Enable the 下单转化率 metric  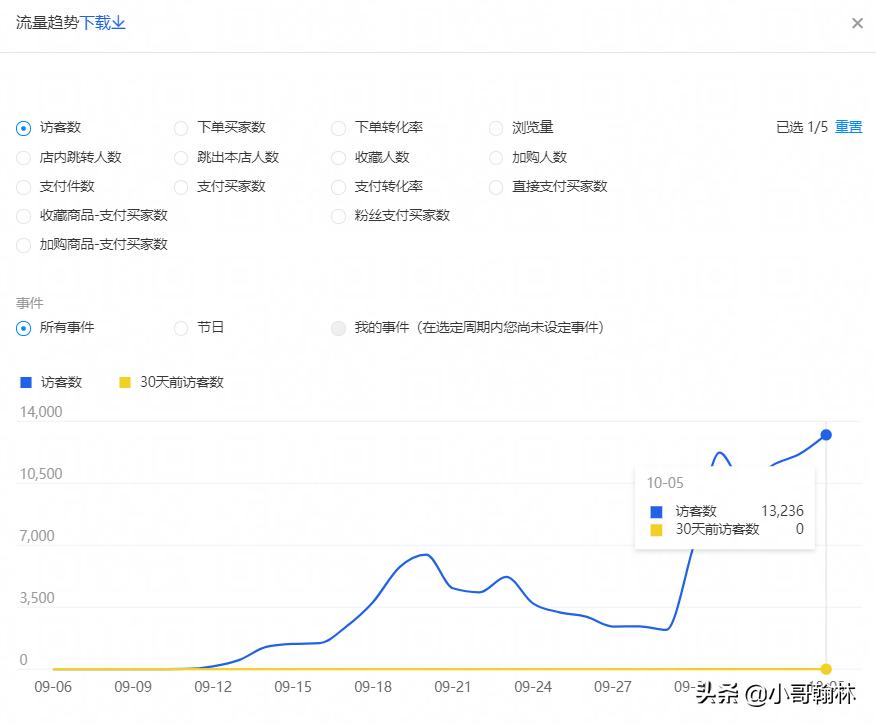click(338, 128)
